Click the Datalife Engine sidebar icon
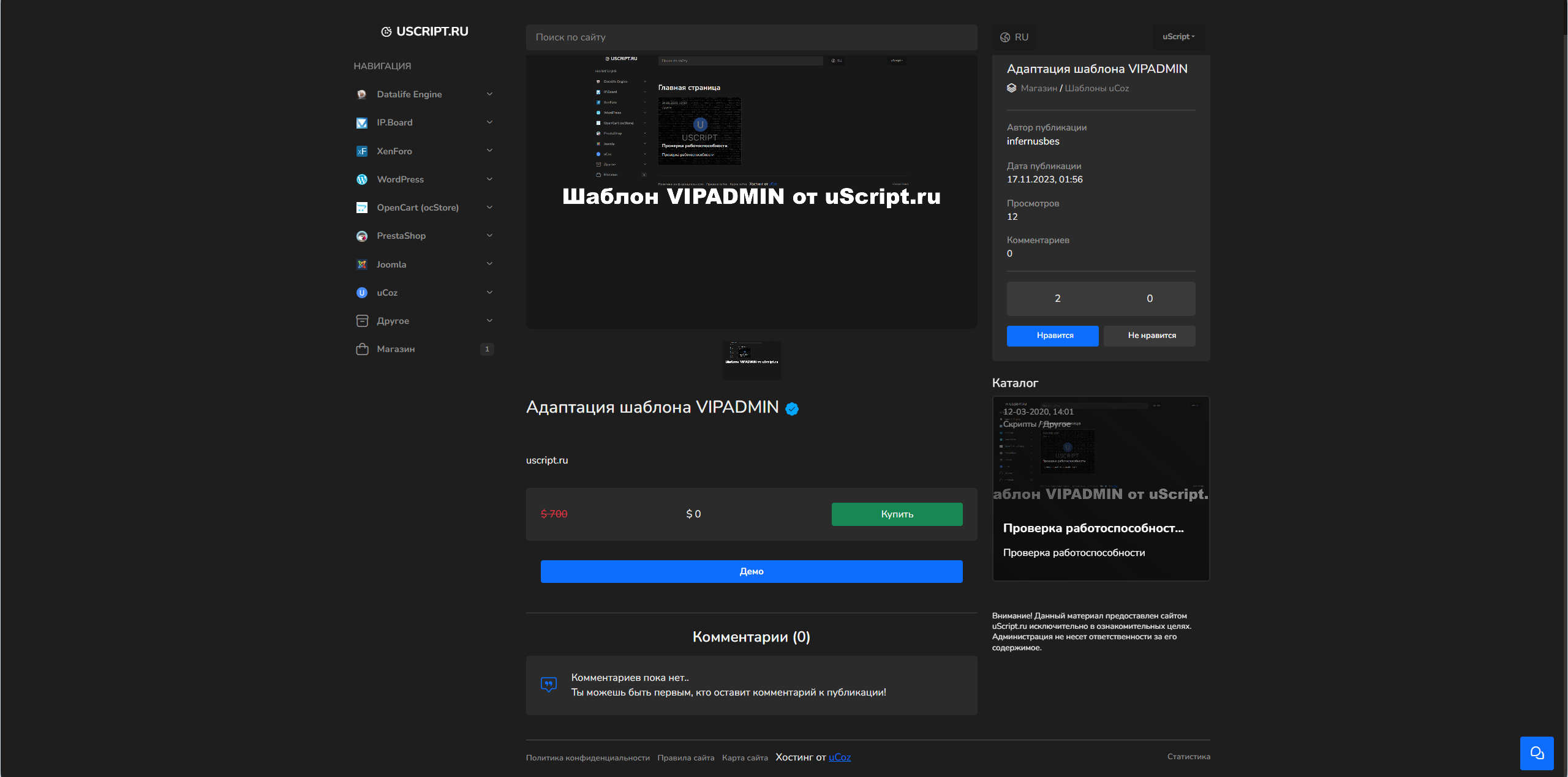 (x=362, y=94)
